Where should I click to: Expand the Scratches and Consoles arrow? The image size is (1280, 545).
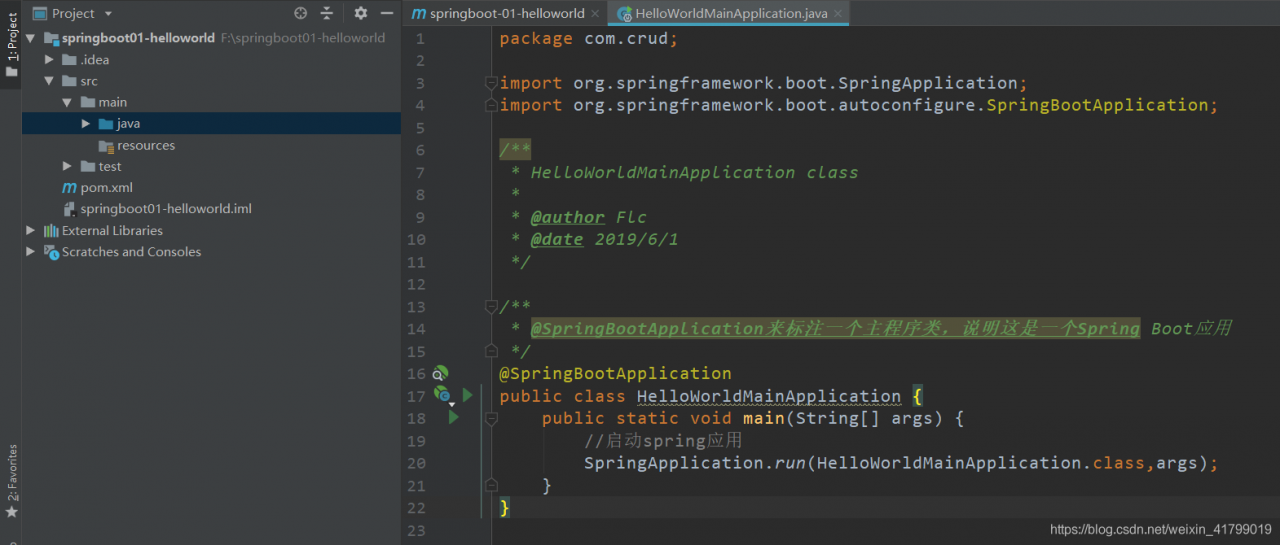(x=31, y=252)
